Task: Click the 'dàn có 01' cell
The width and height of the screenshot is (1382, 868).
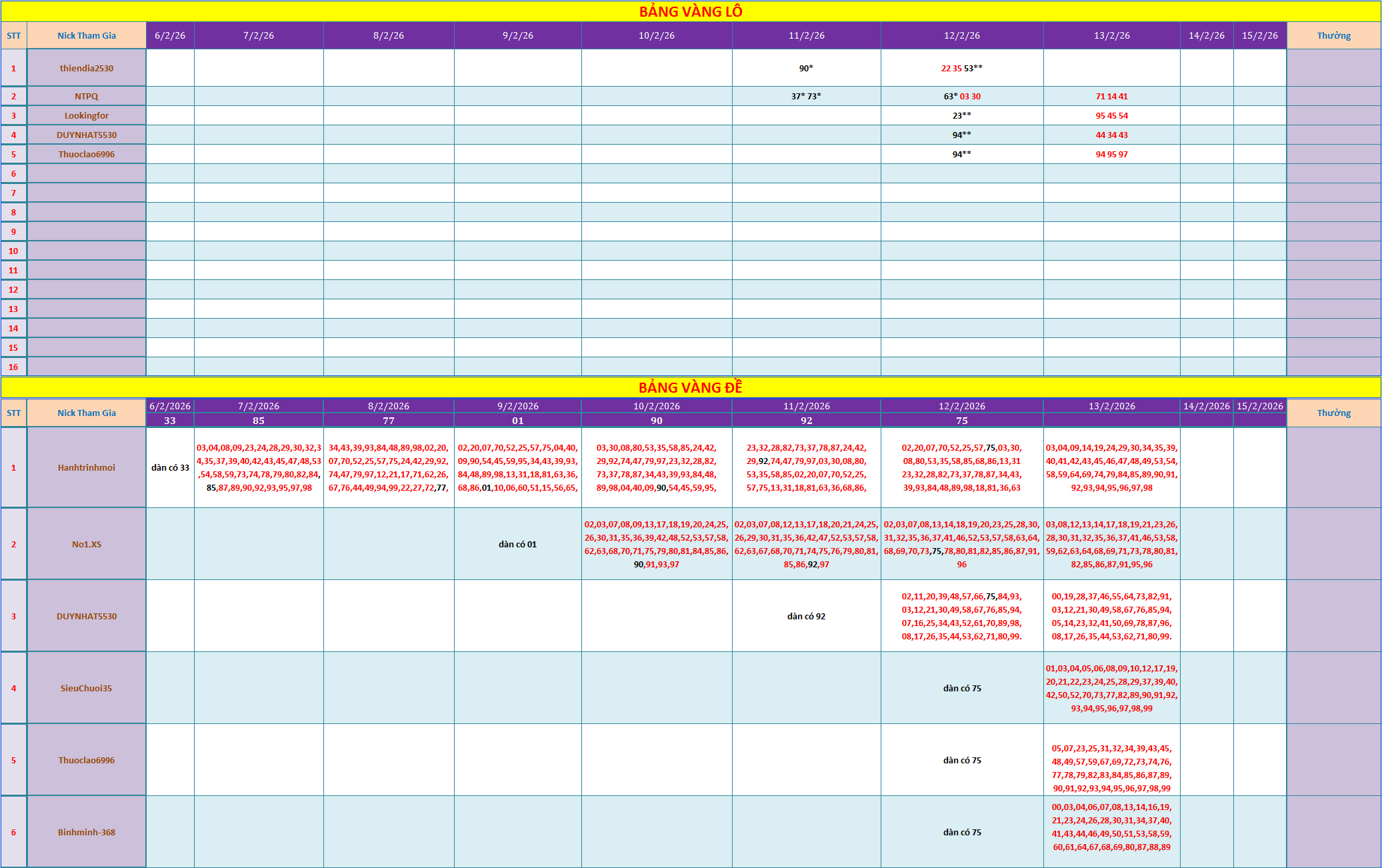Action: click(518, 544)
